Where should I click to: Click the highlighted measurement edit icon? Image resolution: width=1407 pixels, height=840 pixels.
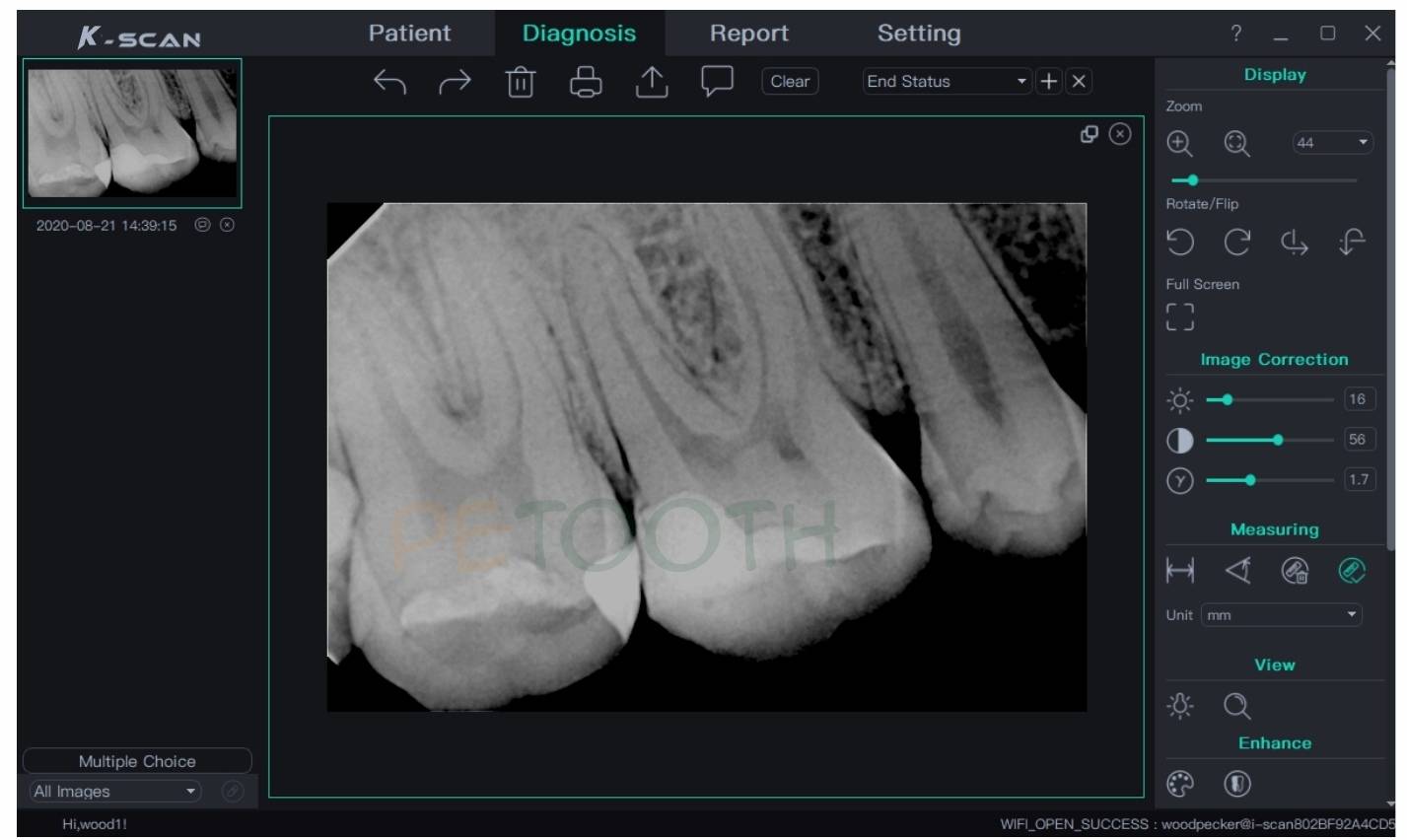(x=1352, y=570)
